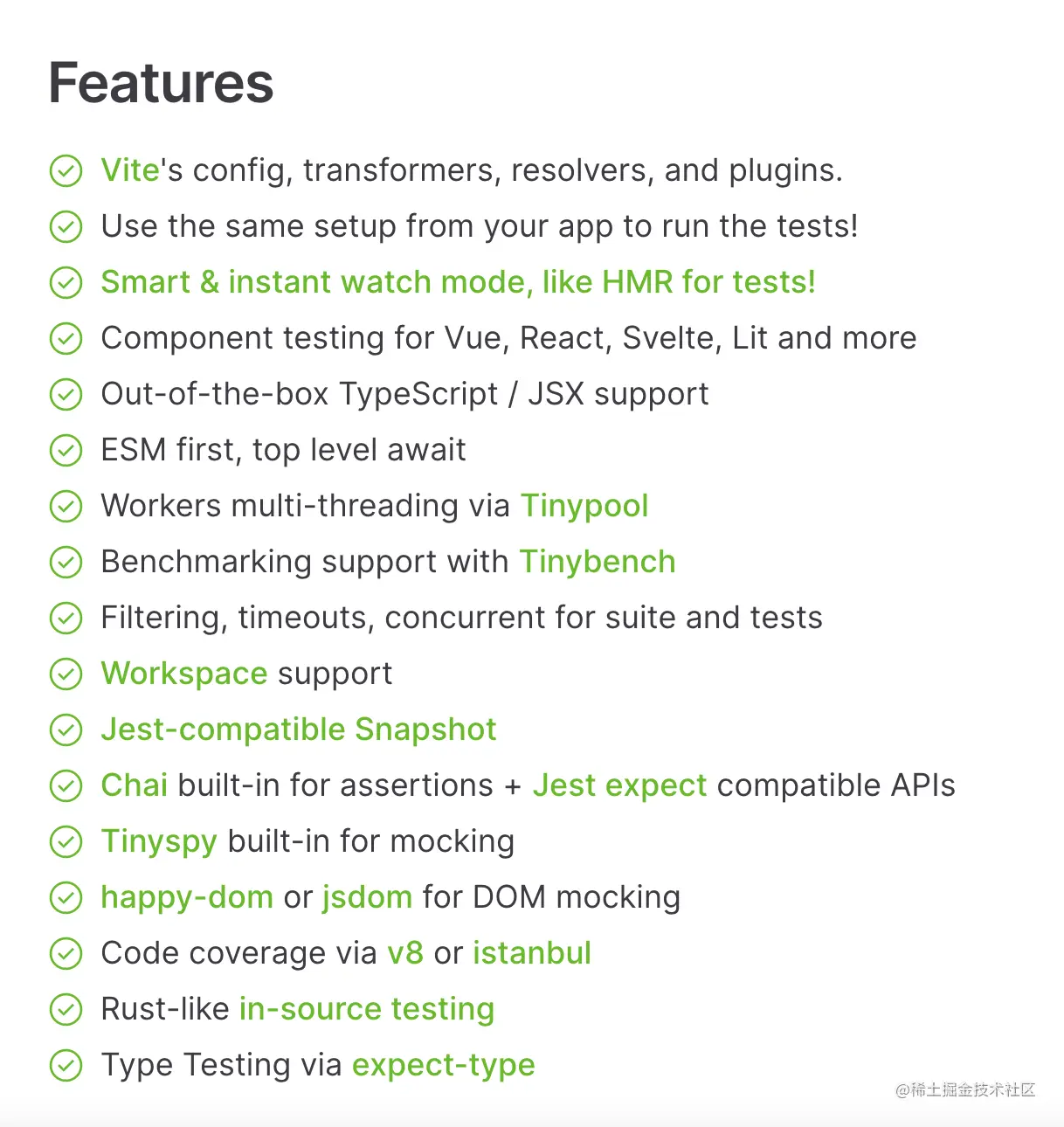Screen dimensions: 1064x1127
Task: Click the istanbul link
Action: point(532,953)
